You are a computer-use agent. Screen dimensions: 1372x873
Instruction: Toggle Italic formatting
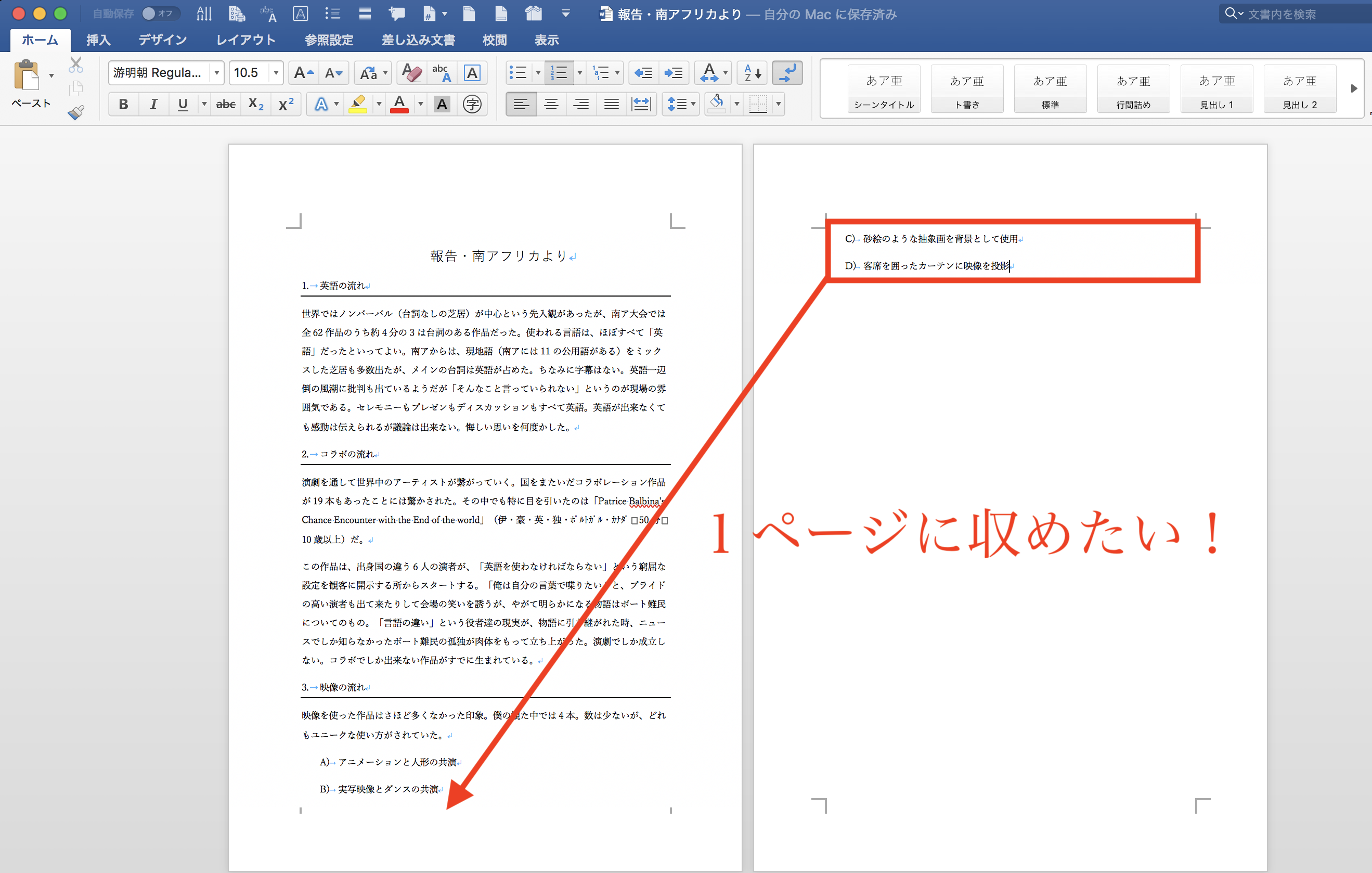coord(153,104)
